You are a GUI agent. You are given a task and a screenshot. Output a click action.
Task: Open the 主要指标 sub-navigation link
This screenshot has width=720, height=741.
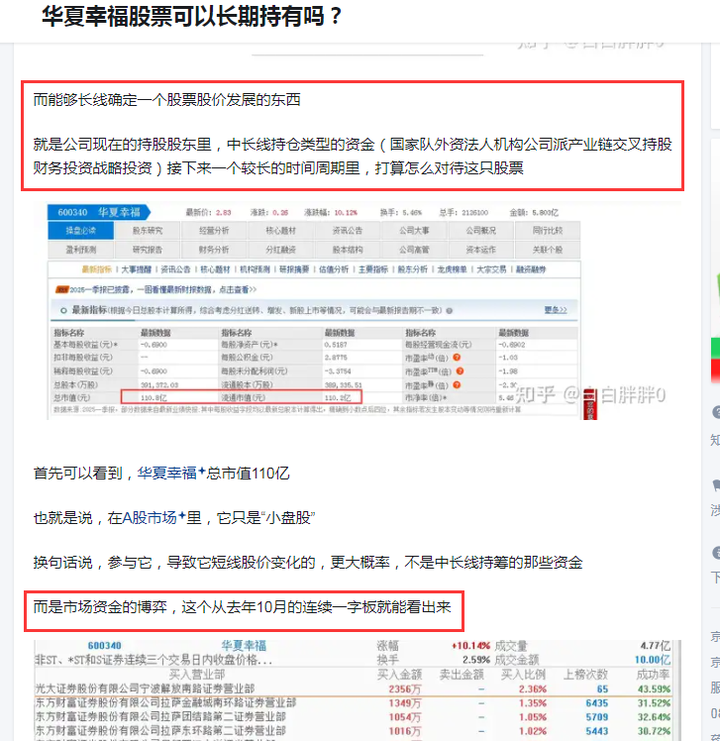click(x=373, y=269)
